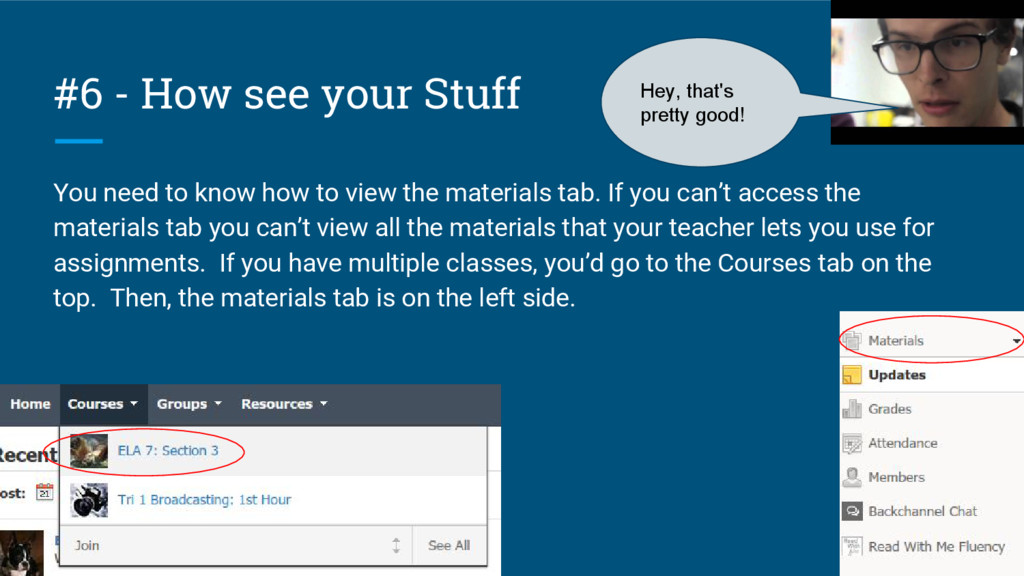Click the Grades bar chart icon
This screenshot has width=1024, height=576.
(x=852, y=409)
